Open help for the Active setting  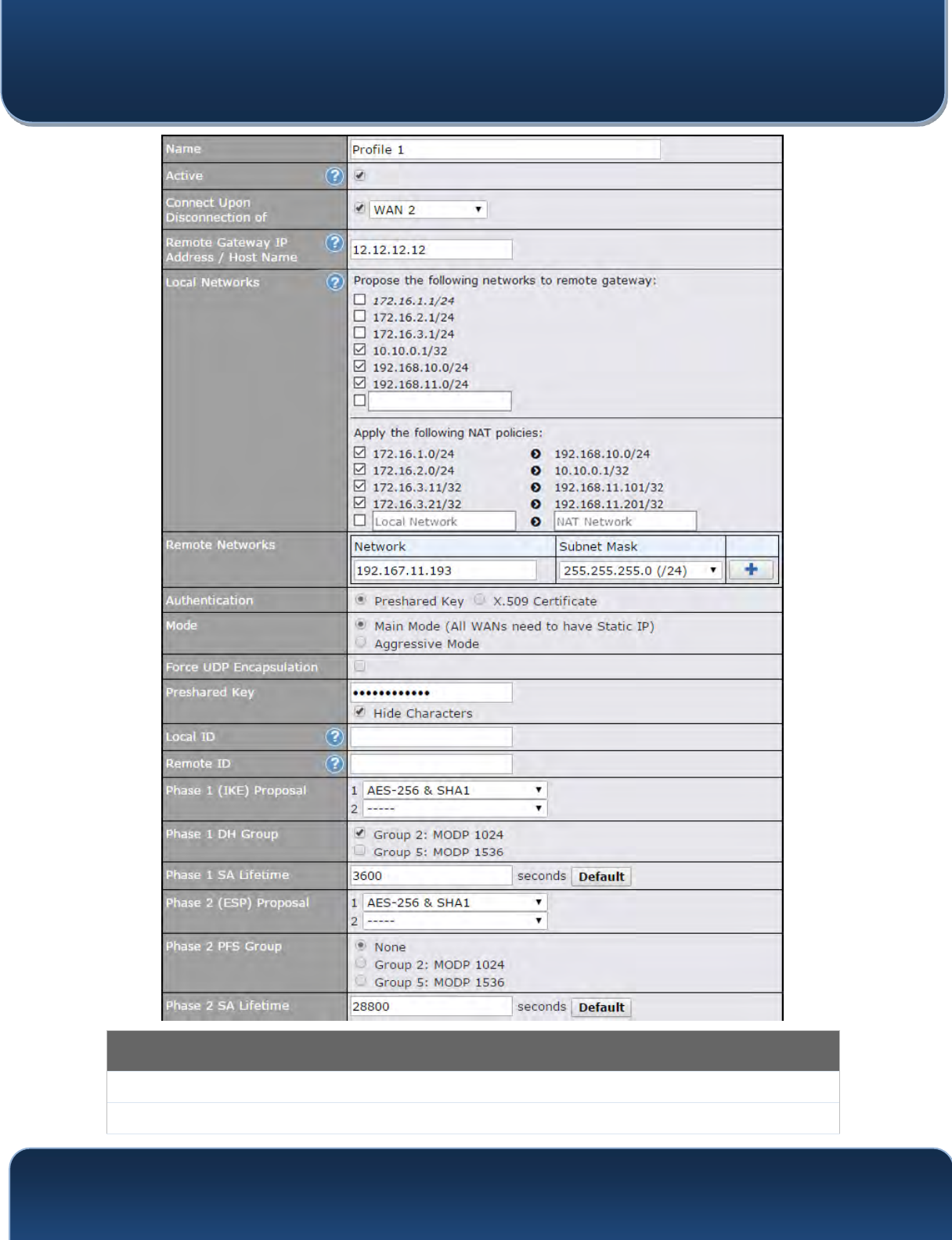pyautogui.click(x=334, y=176)
